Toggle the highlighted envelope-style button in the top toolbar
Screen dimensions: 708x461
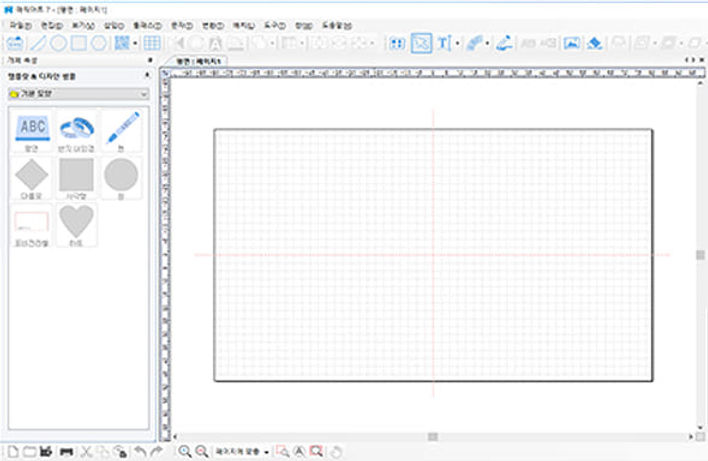coord(421,43)
